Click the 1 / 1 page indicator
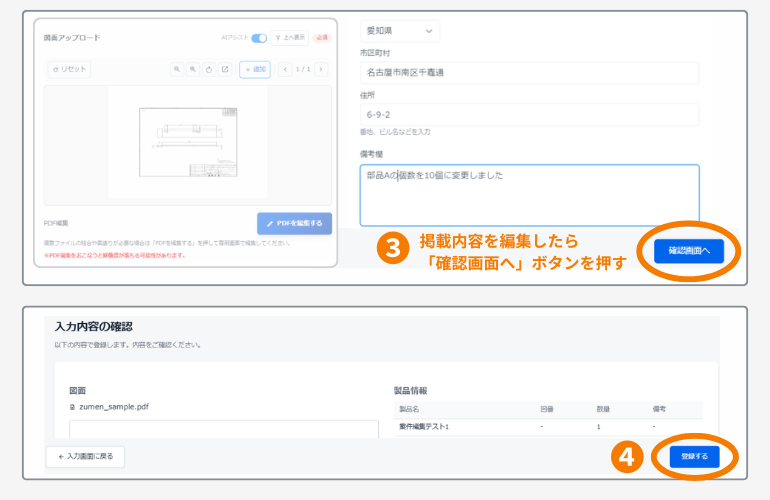 (x=303, y=69)
